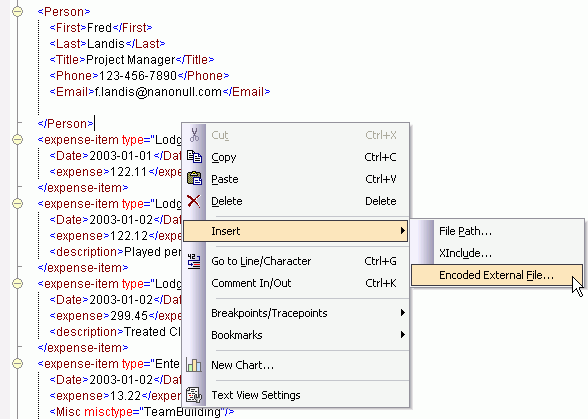Select Encoded External File... option
Screen dimensions: 588x419
(497, 275)
